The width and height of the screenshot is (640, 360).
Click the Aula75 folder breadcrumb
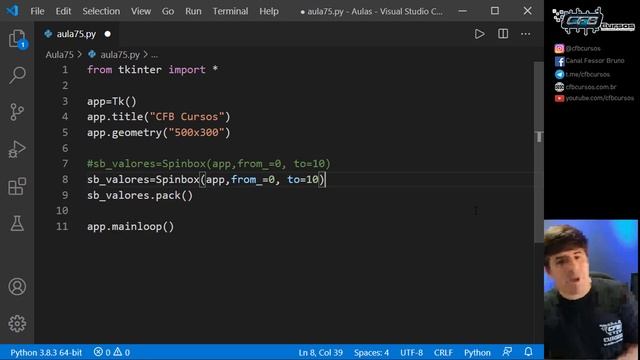pyautogui.click(x=60, y=55)
